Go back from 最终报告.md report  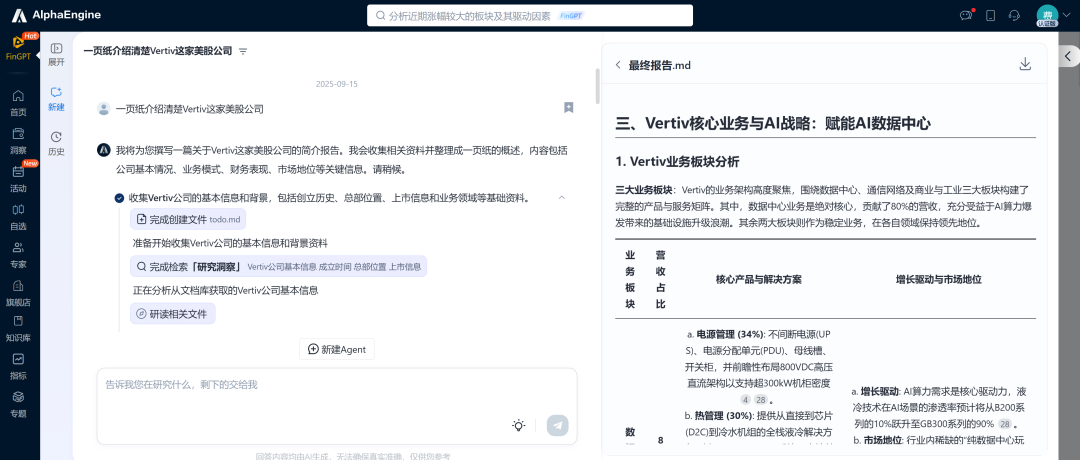[618, 65]
